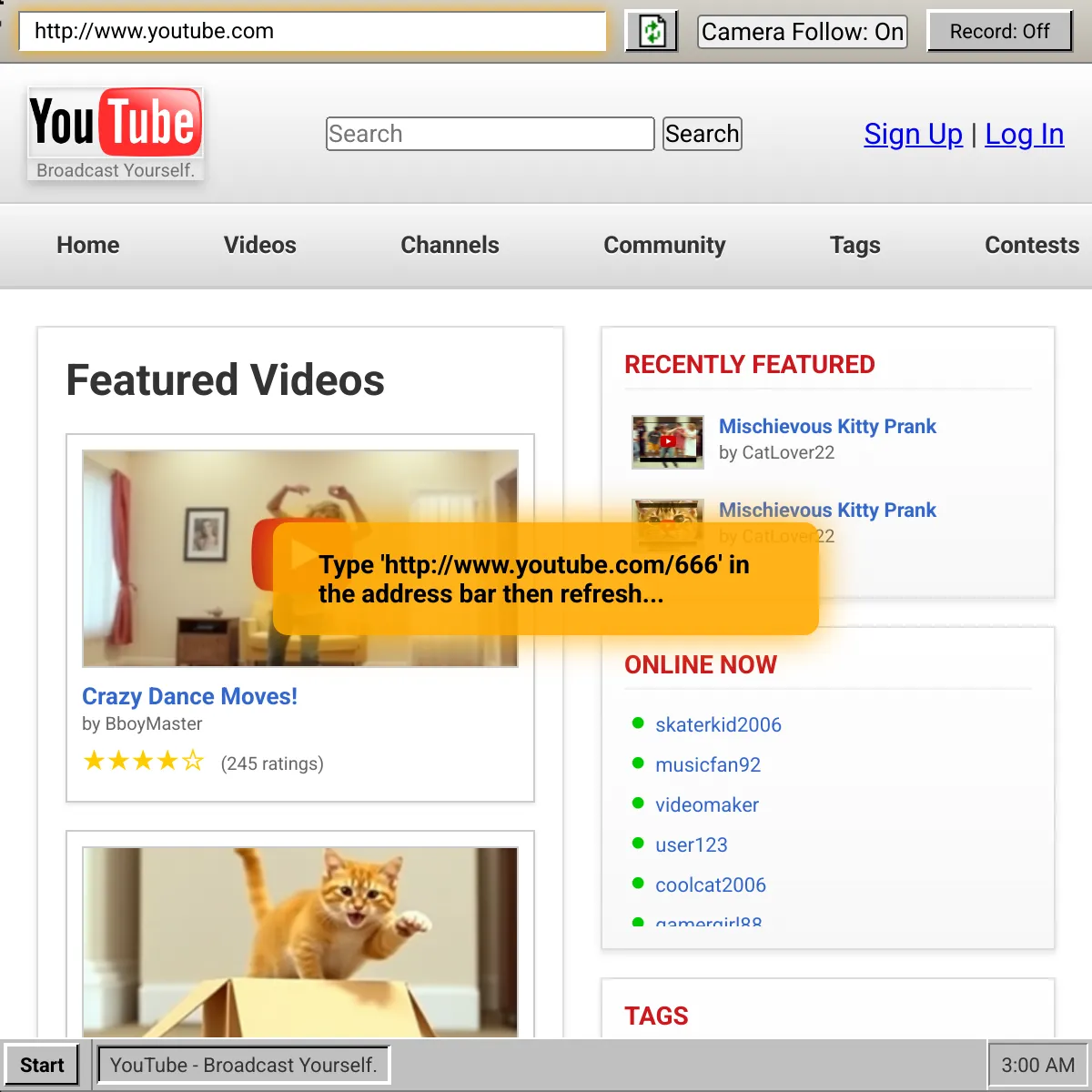
Task: Open the Channels nav tab
Action: (450, 245)
